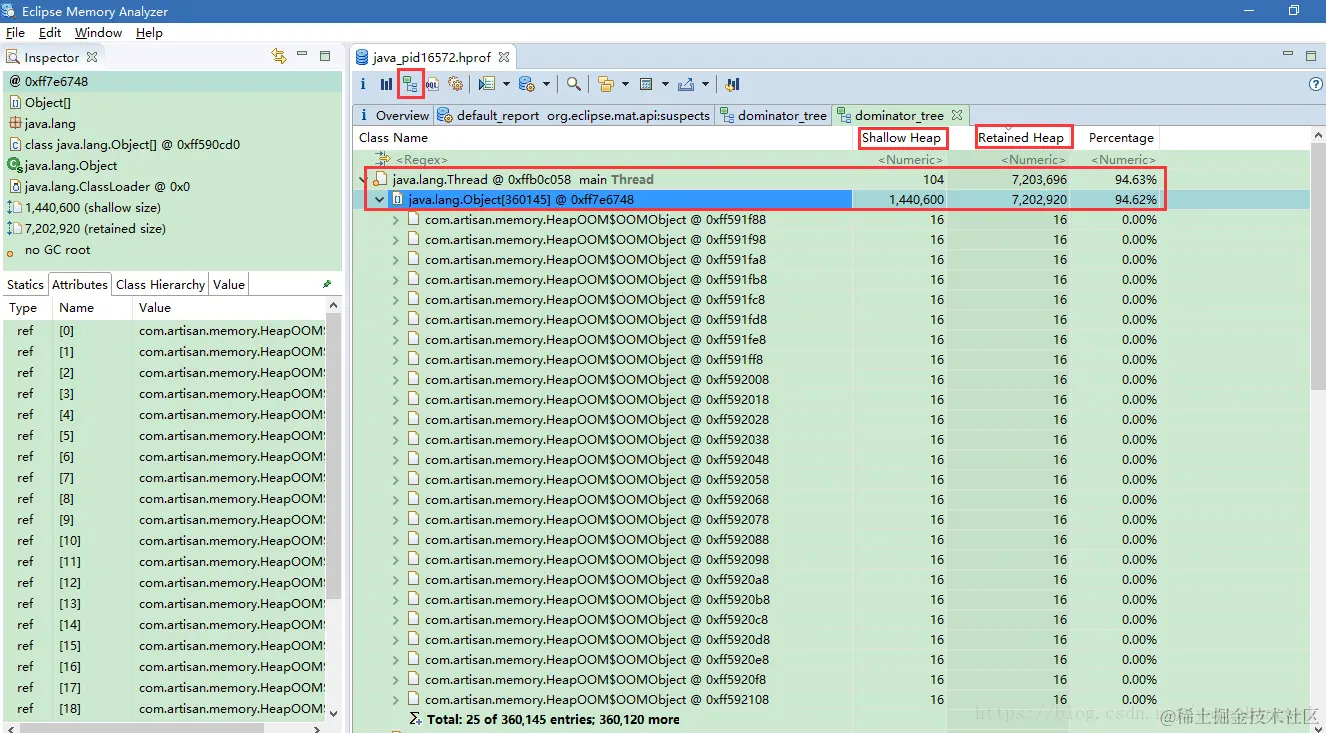Expand OOMObject @ 0xff592108 row

[x=396, y=700]
